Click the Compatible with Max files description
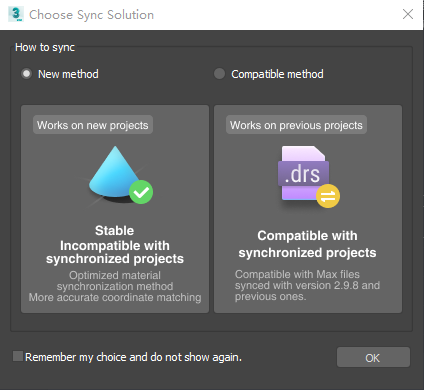Viewport: 424px width, 390px height. pyautogui.click(x=307, y=285)
